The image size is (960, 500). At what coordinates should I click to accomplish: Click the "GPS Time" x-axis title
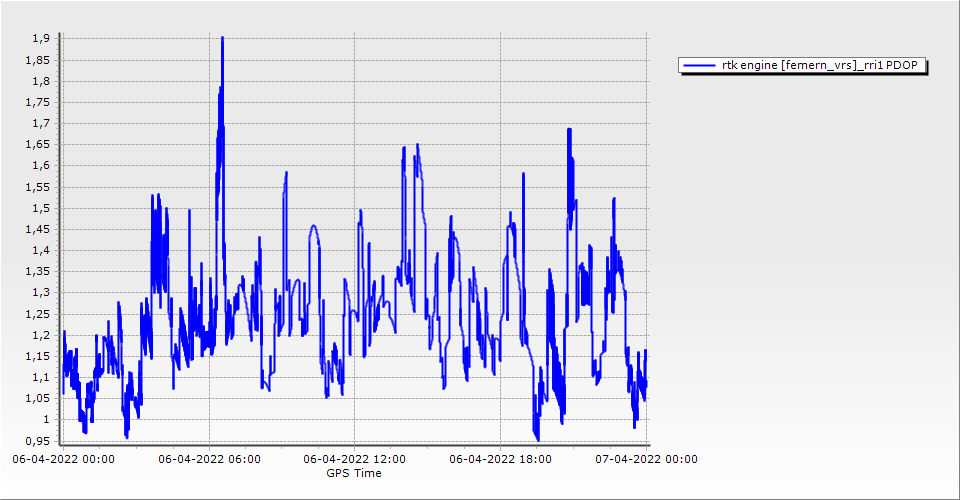pos(355,473)
